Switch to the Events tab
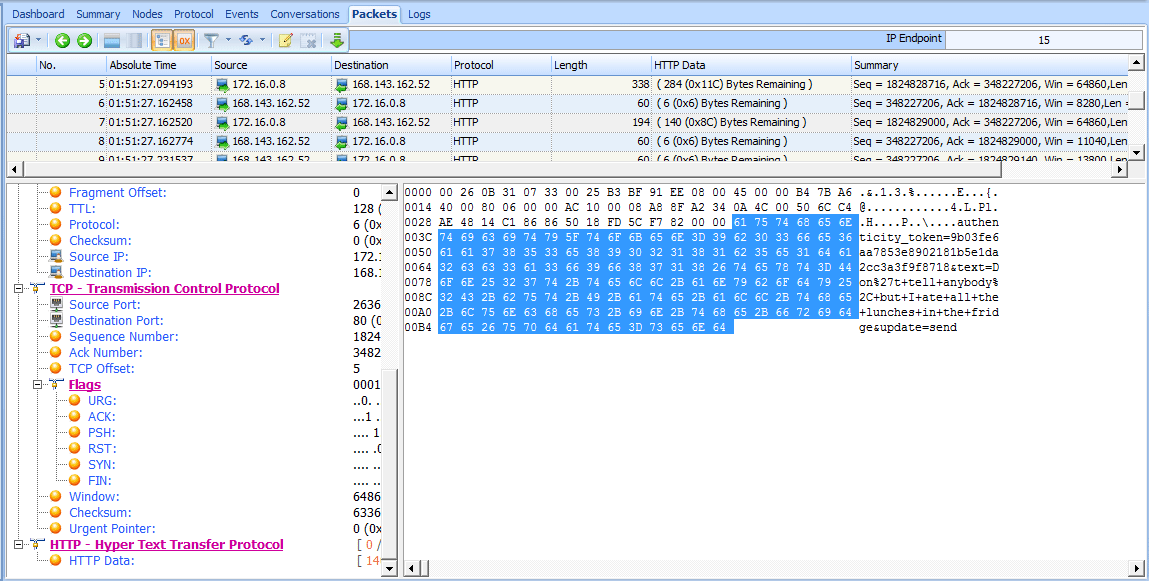 tap(242, 14)
